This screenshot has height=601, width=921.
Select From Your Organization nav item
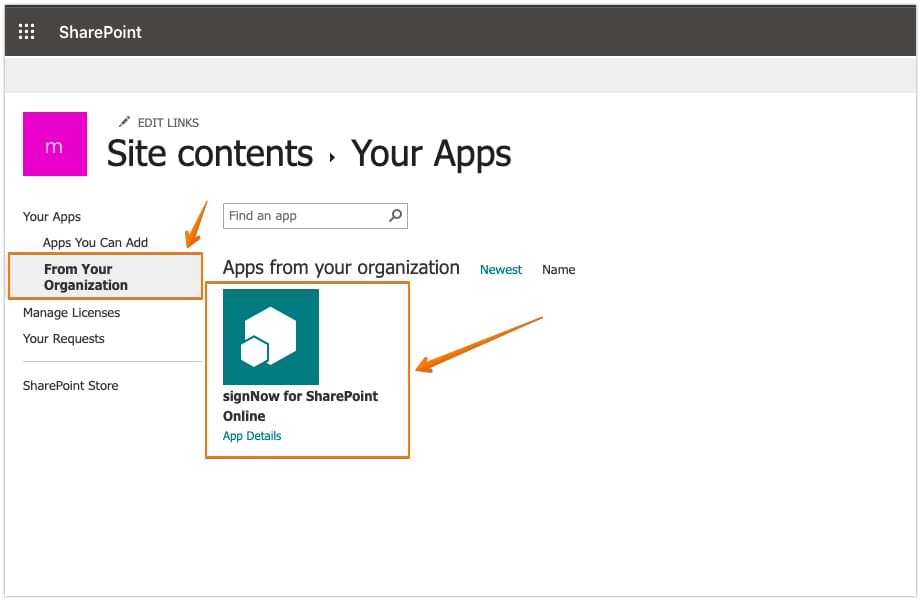click(x=106, y=277)
